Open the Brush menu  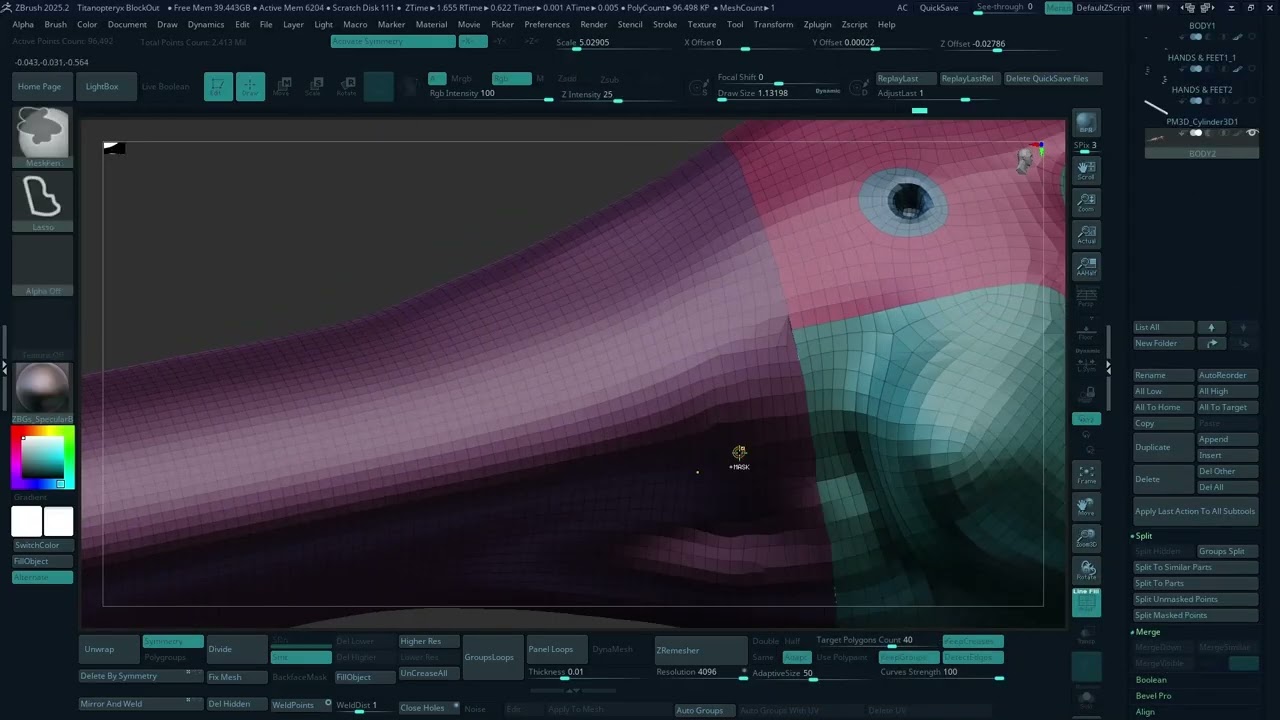(55, 24)
